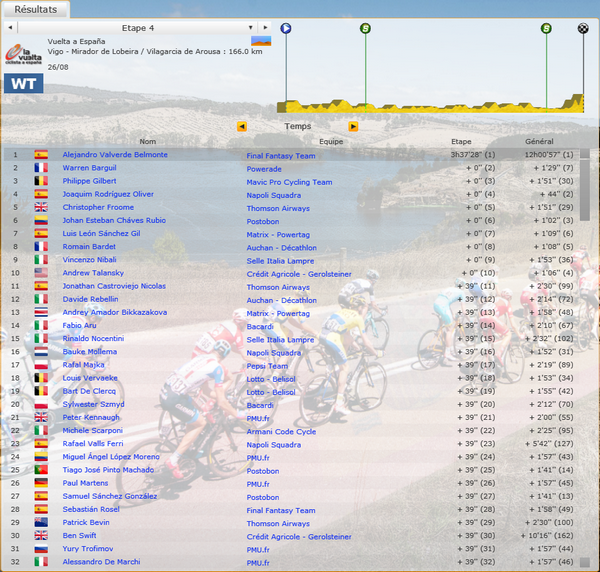Click the stage start marker icon
This screenshot has height=572, width=600.
(x=286, y=28)
